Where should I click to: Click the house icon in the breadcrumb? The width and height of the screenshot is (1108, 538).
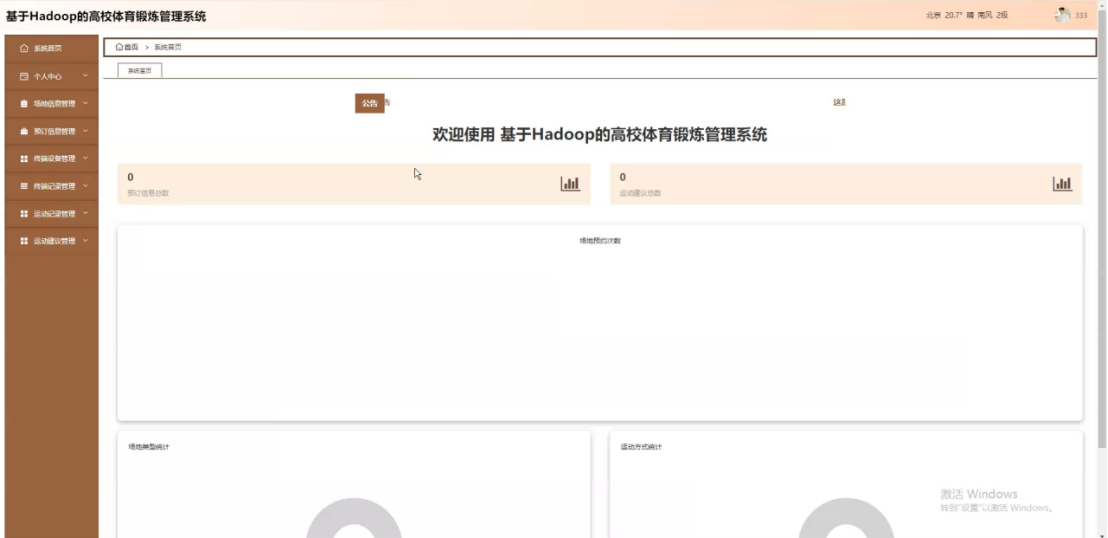click(119, 47)
